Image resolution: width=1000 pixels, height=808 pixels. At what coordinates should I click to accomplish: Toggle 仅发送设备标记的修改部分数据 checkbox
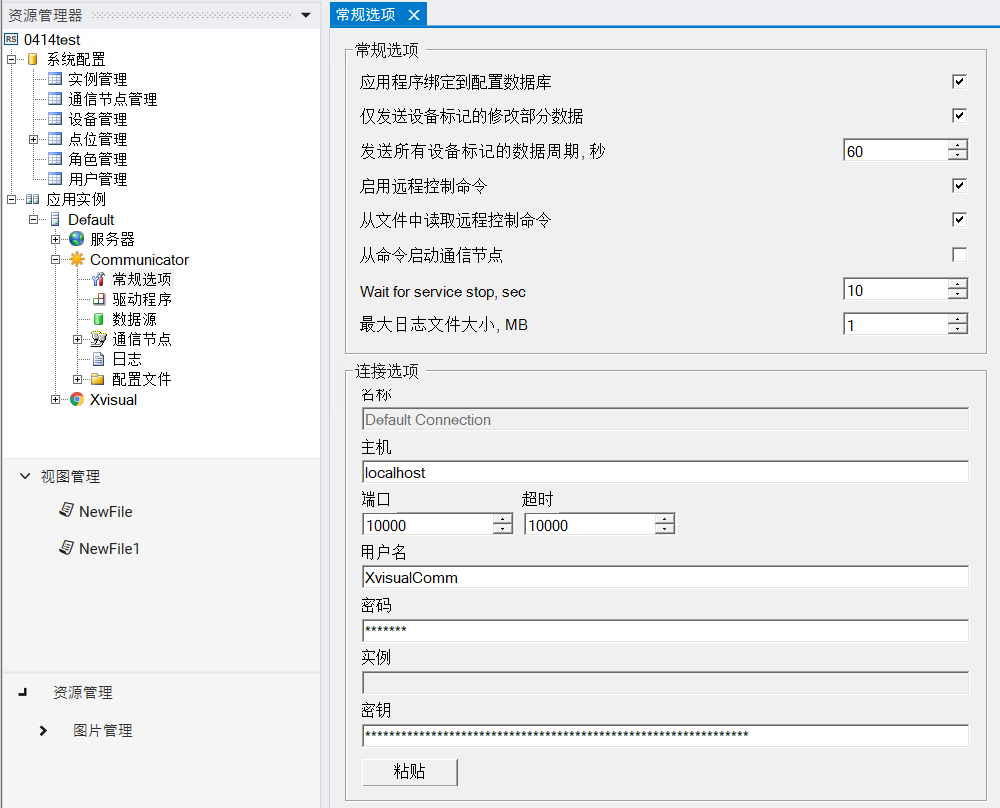pyautogui.click(x=959, y=115)
